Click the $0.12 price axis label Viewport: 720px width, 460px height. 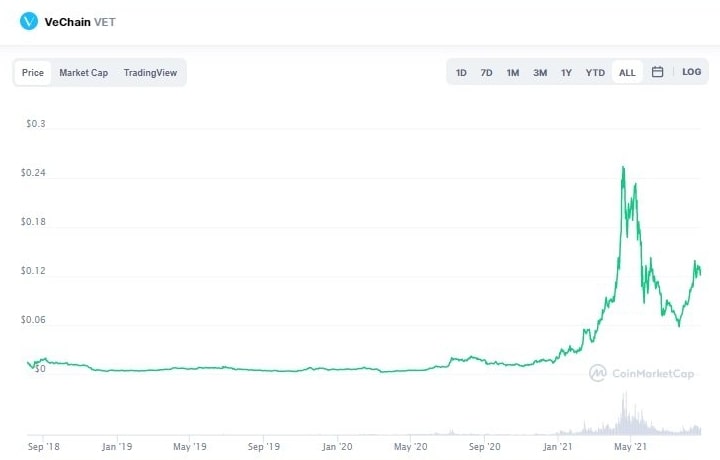[33, 271]
